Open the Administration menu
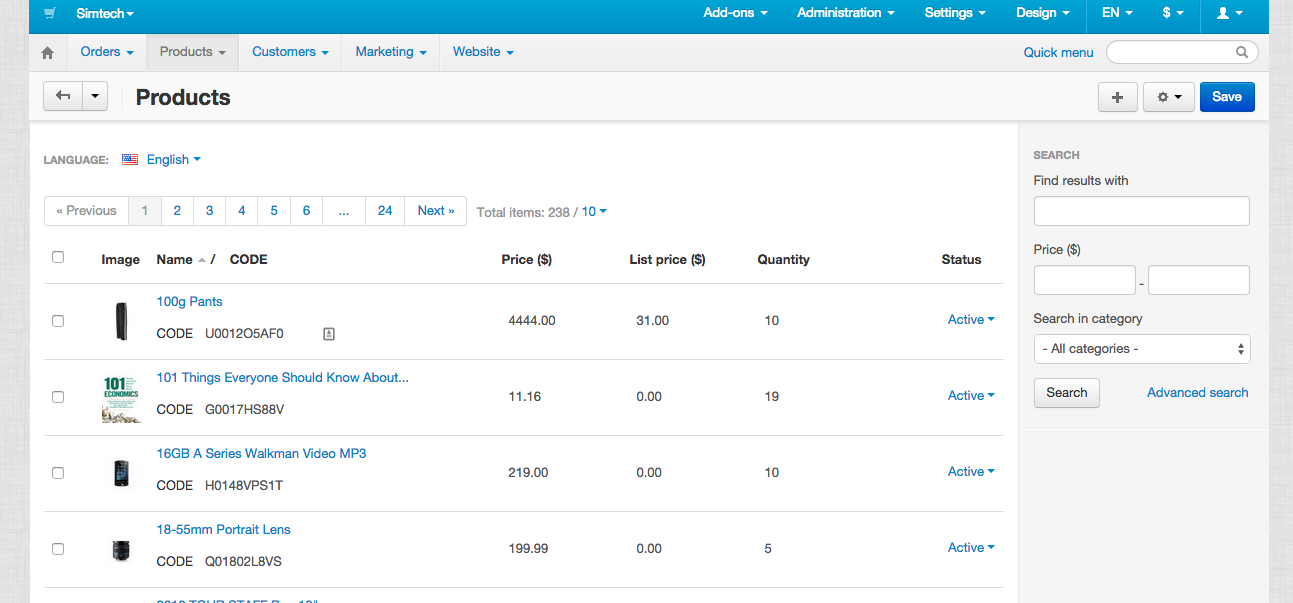Screen dimensions: 1293x603 (x=844, y=12)
